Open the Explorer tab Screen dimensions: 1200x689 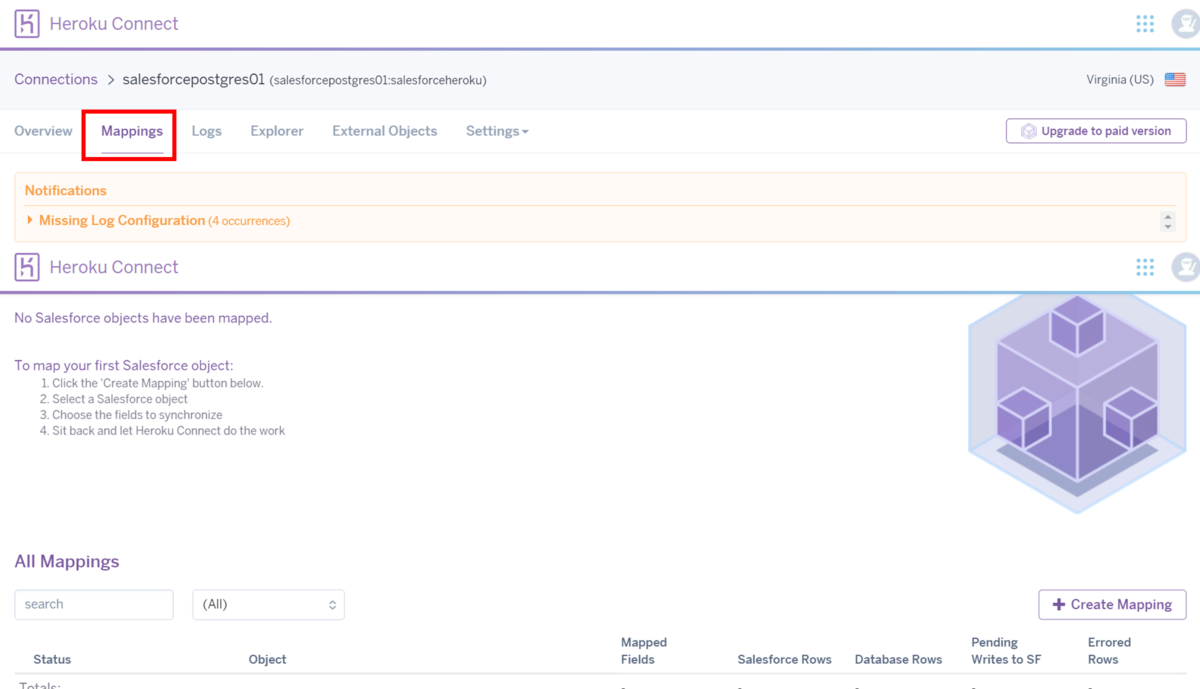coord(277,131)
